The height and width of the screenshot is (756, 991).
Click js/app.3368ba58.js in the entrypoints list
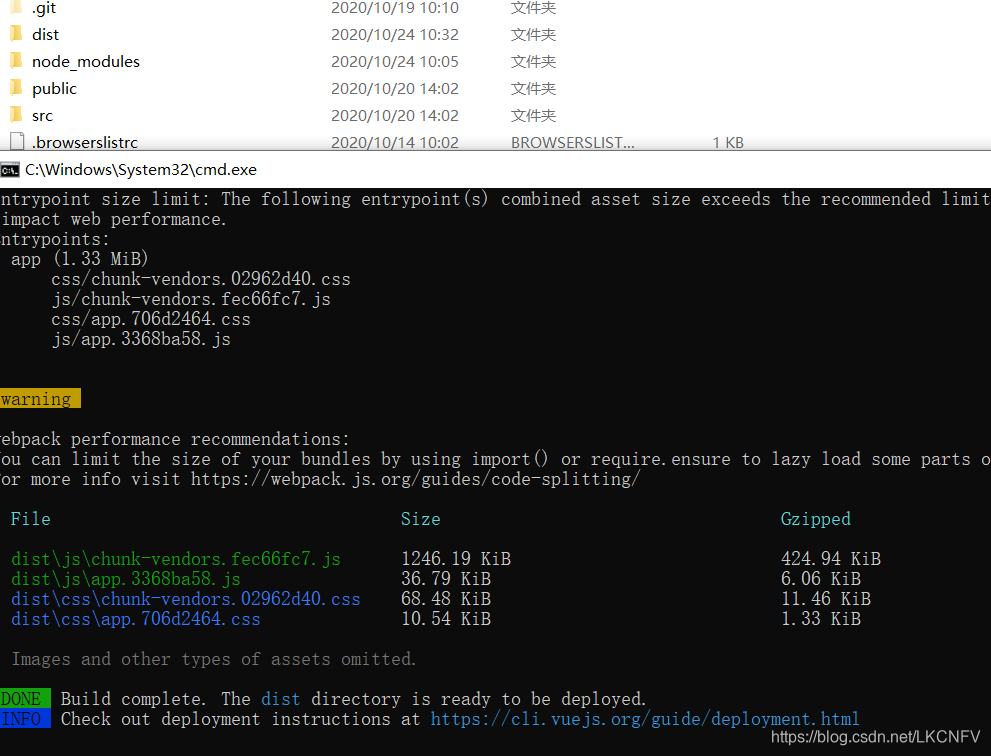tap(141, 339)
